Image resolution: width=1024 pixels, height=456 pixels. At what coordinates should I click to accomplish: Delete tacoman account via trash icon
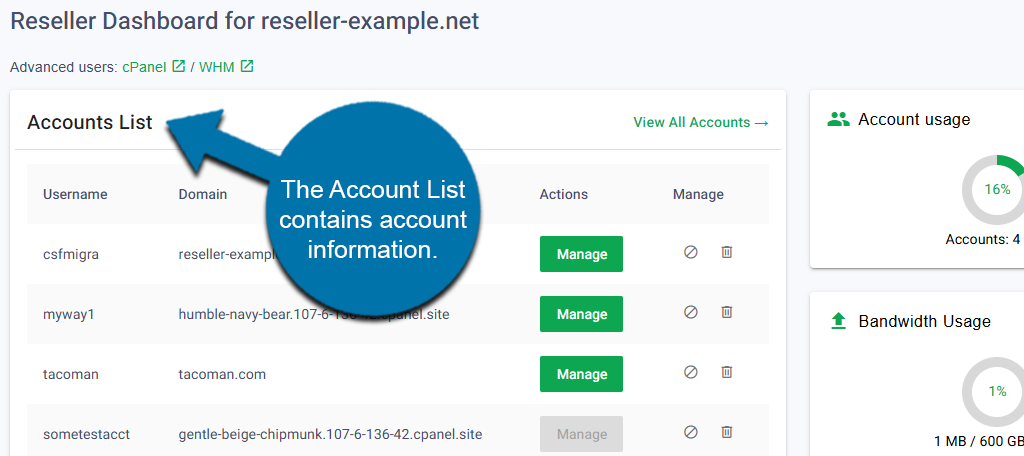727,373
